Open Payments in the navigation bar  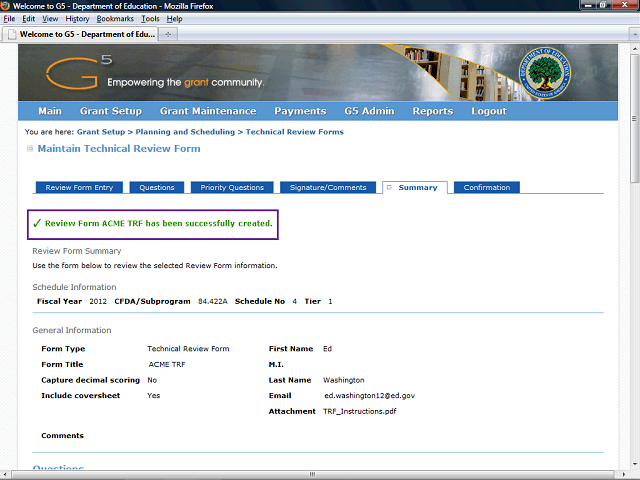(300, 111)
